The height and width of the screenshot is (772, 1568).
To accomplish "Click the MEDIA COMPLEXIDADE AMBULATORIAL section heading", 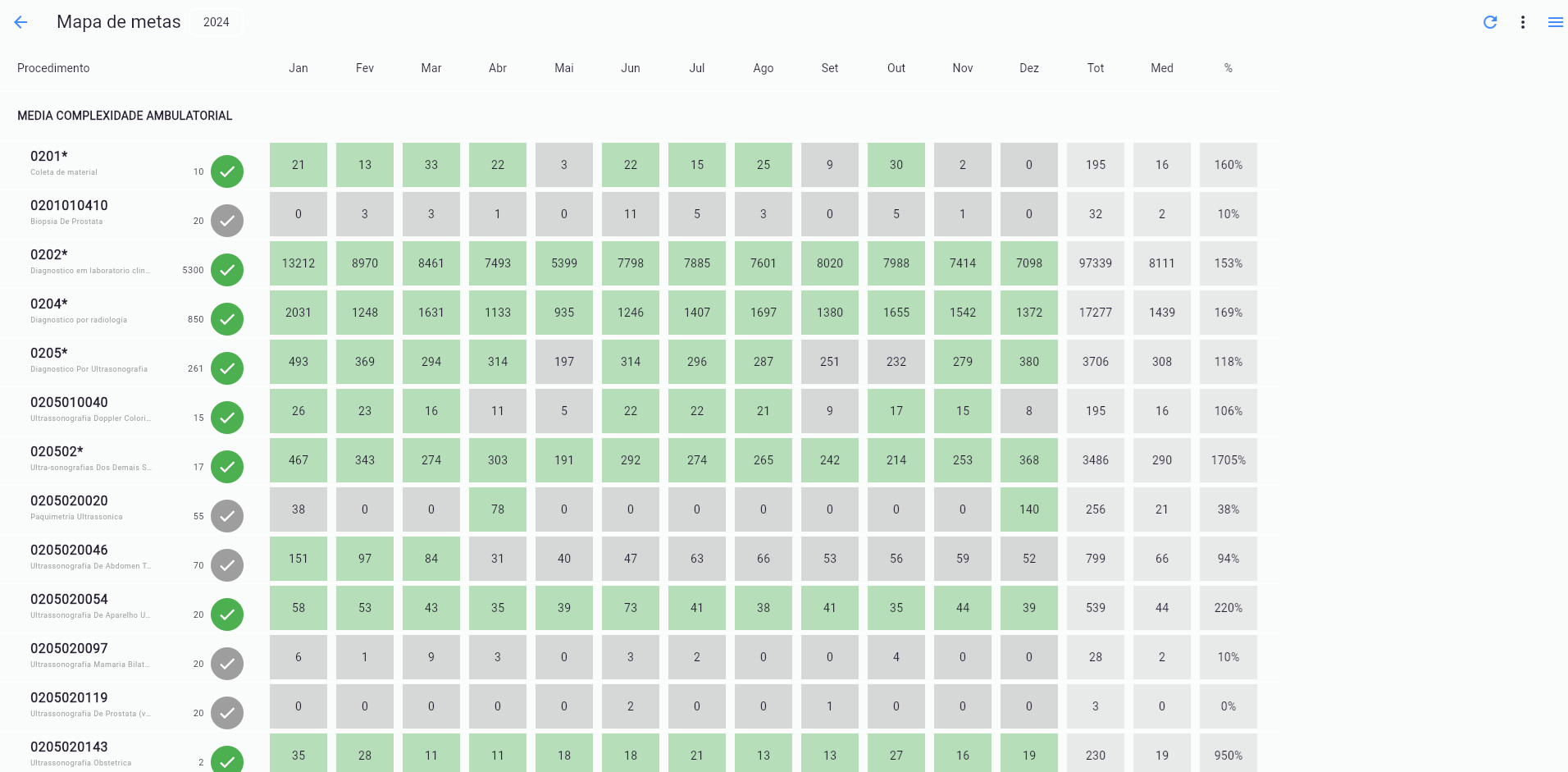I will click(125, 116).
